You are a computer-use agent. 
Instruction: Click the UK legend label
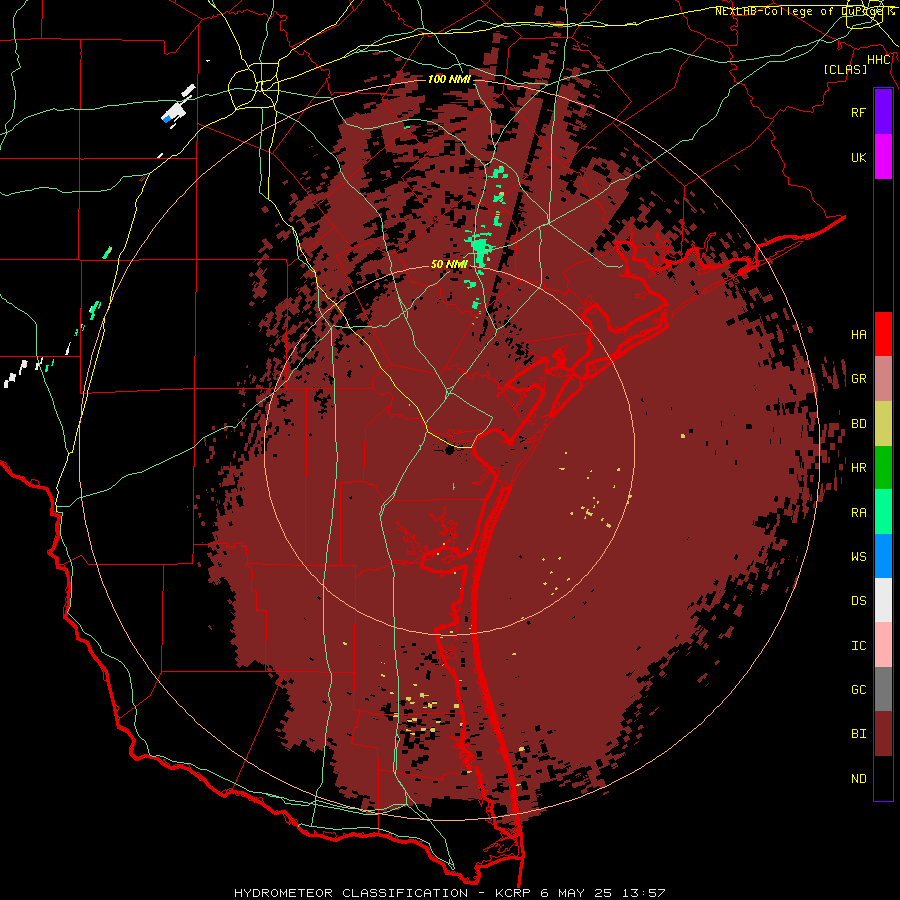pyautogui.click(x=858, y=157)
